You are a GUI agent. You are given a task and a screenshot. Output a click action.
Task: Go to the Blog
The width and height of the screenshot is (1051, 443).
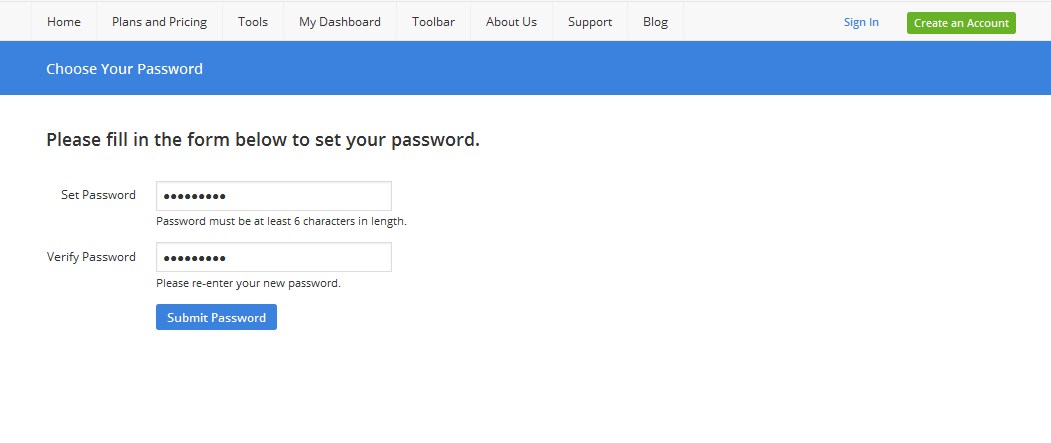tap(655, 22)
